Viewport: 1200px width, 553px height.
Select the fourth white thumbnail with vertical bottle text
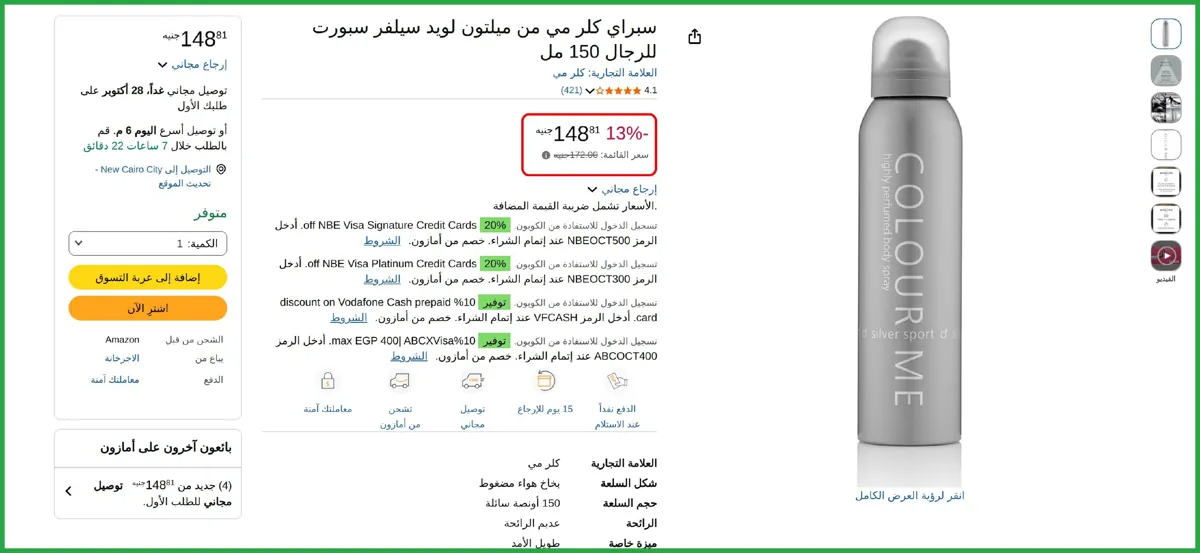click(1166, 145)
